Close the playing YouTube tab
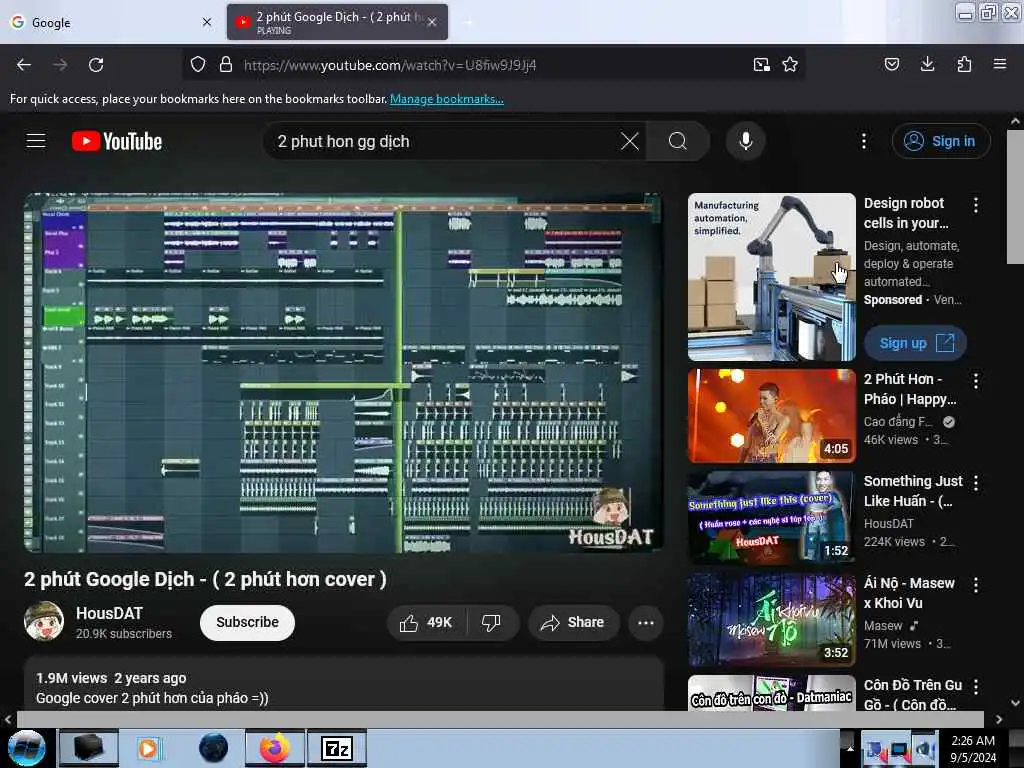The width and height of the screenshot is (1024, 768). [x=432, y=22]
